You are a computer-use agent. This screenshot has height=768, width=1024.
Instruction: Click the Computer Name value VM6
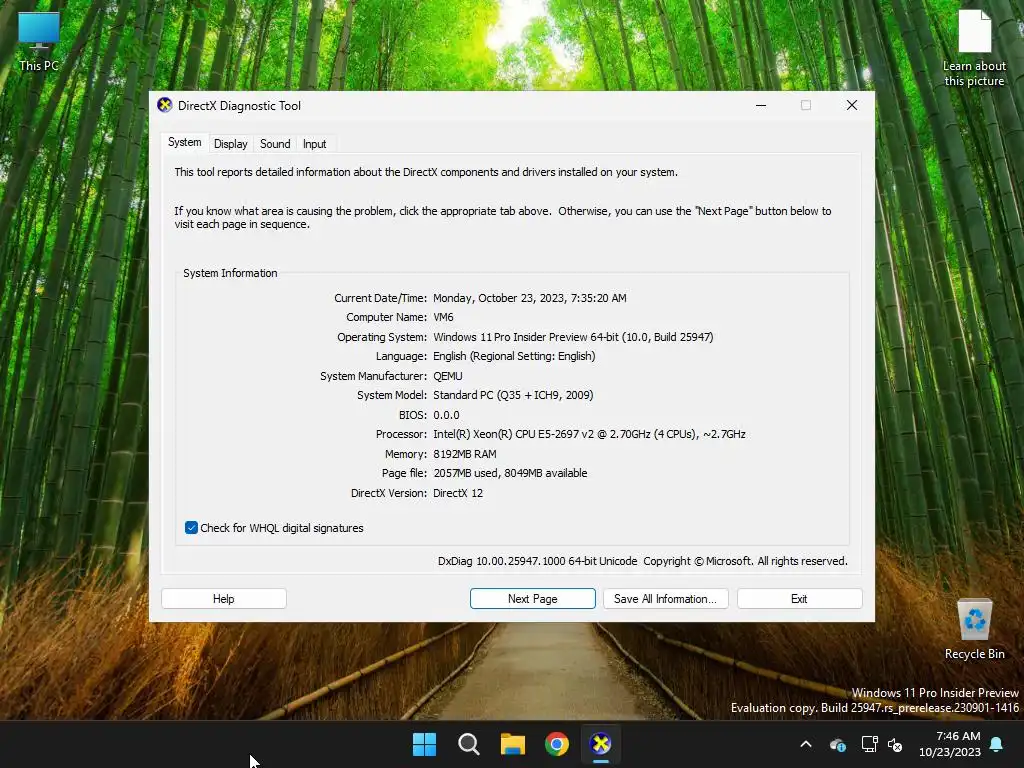point(443,317)
